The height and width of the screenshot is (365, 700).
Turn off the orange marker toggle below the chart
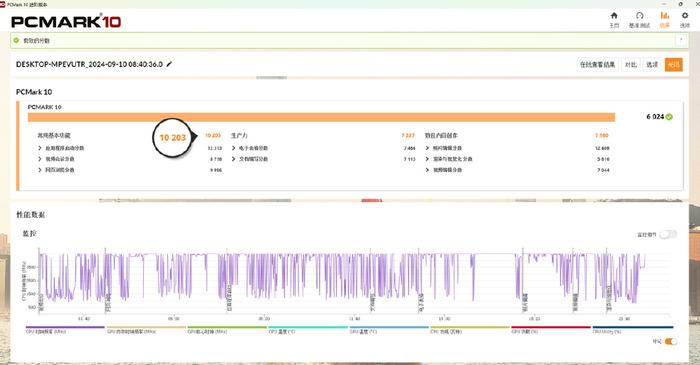point(671,341)
